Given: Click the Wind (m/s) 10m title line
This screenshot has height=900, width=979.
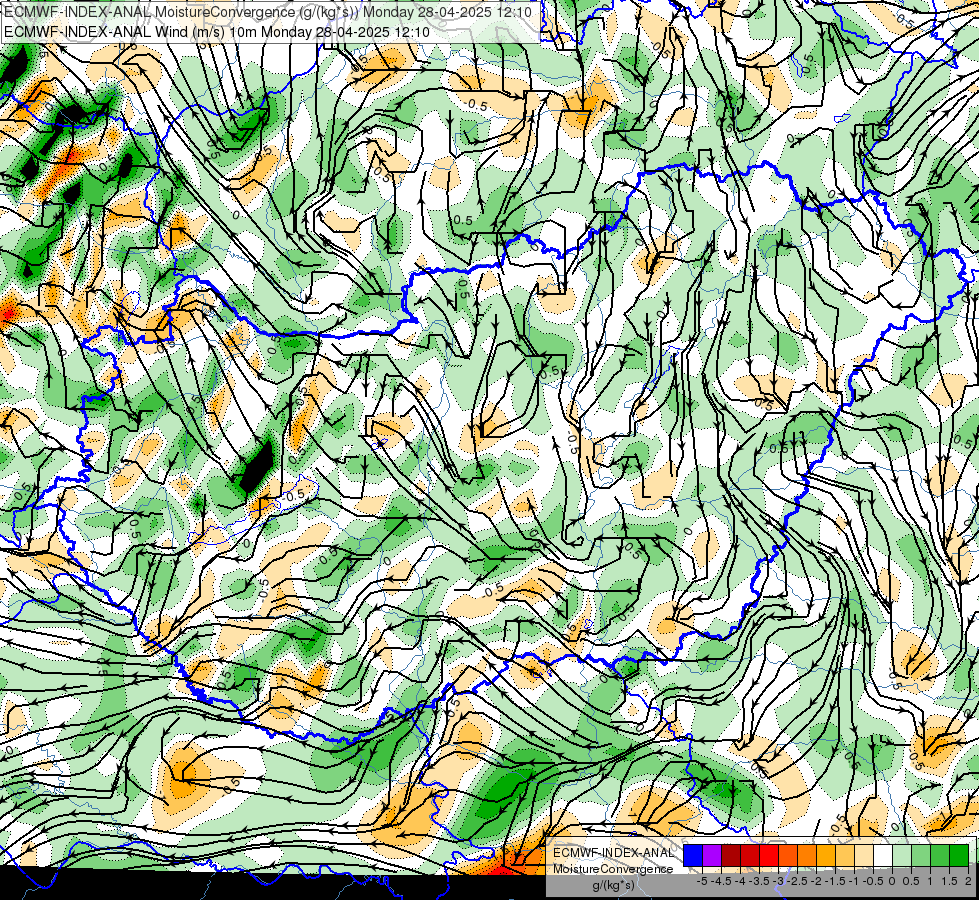Looking at the screenshot, I should pyautogui.click(x=217, y=32).
